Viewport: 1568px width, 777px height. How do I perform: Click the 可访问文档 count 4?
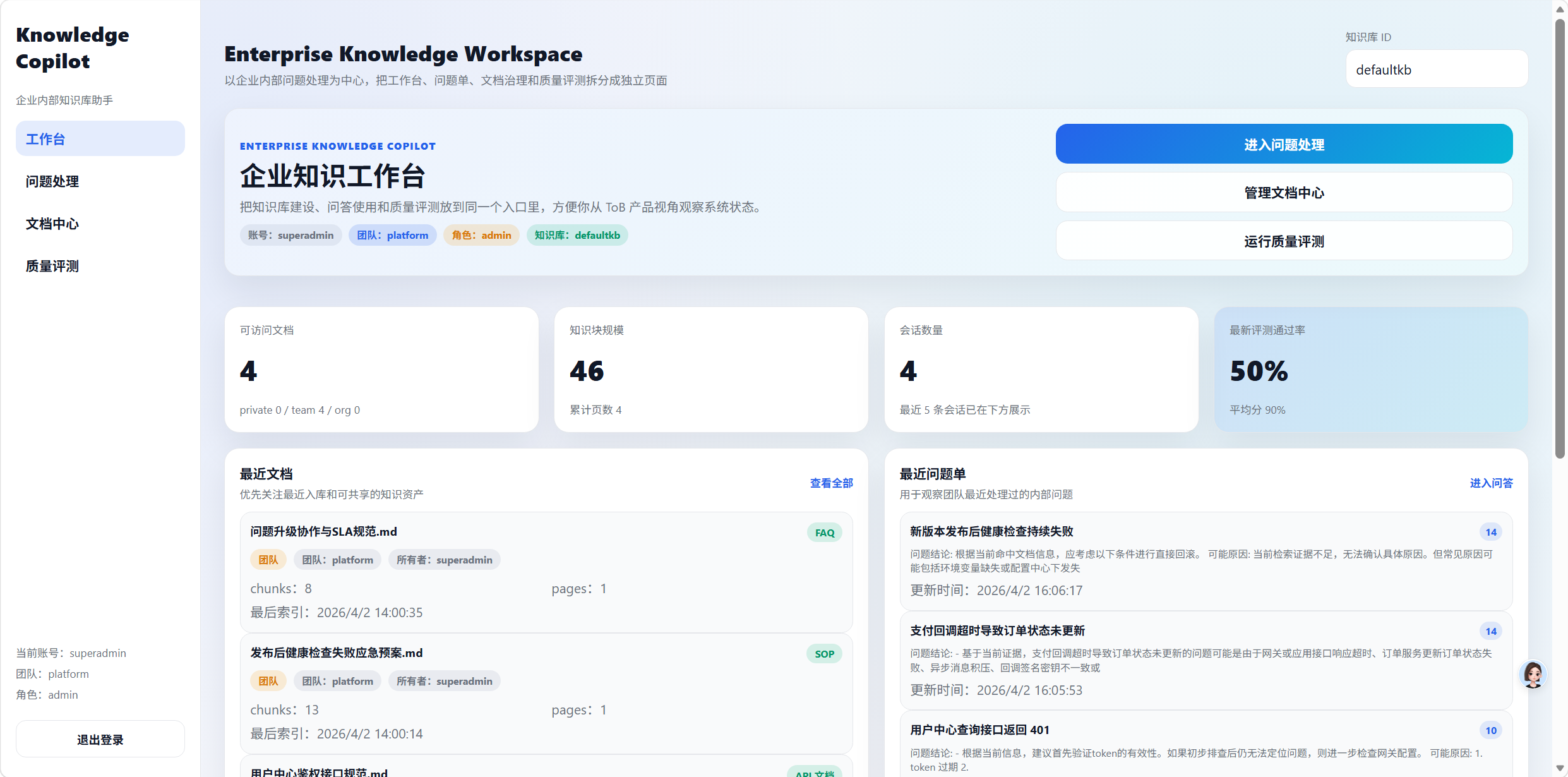pyautogui.click(x=248, y=371)
